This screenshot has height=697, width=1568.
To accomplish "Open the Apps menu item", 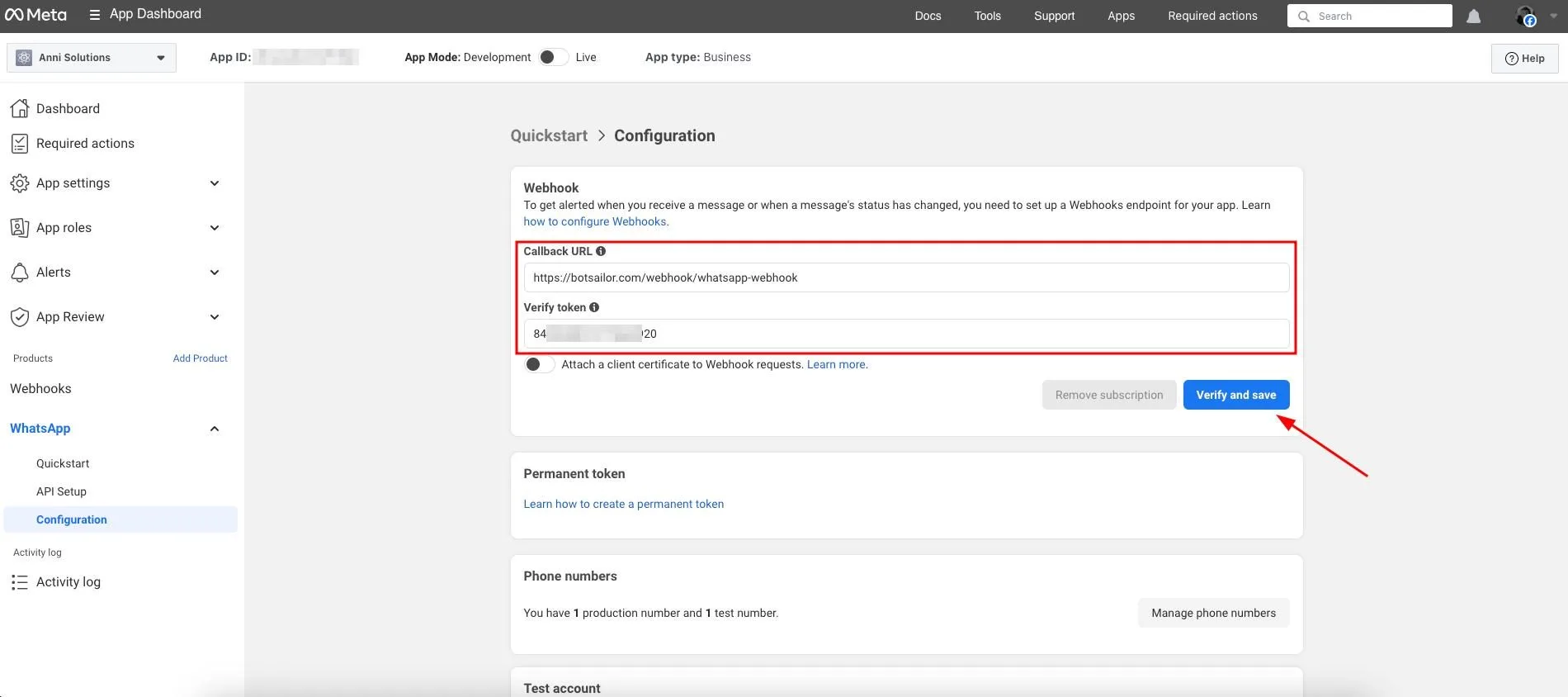I will point(1121,16).
